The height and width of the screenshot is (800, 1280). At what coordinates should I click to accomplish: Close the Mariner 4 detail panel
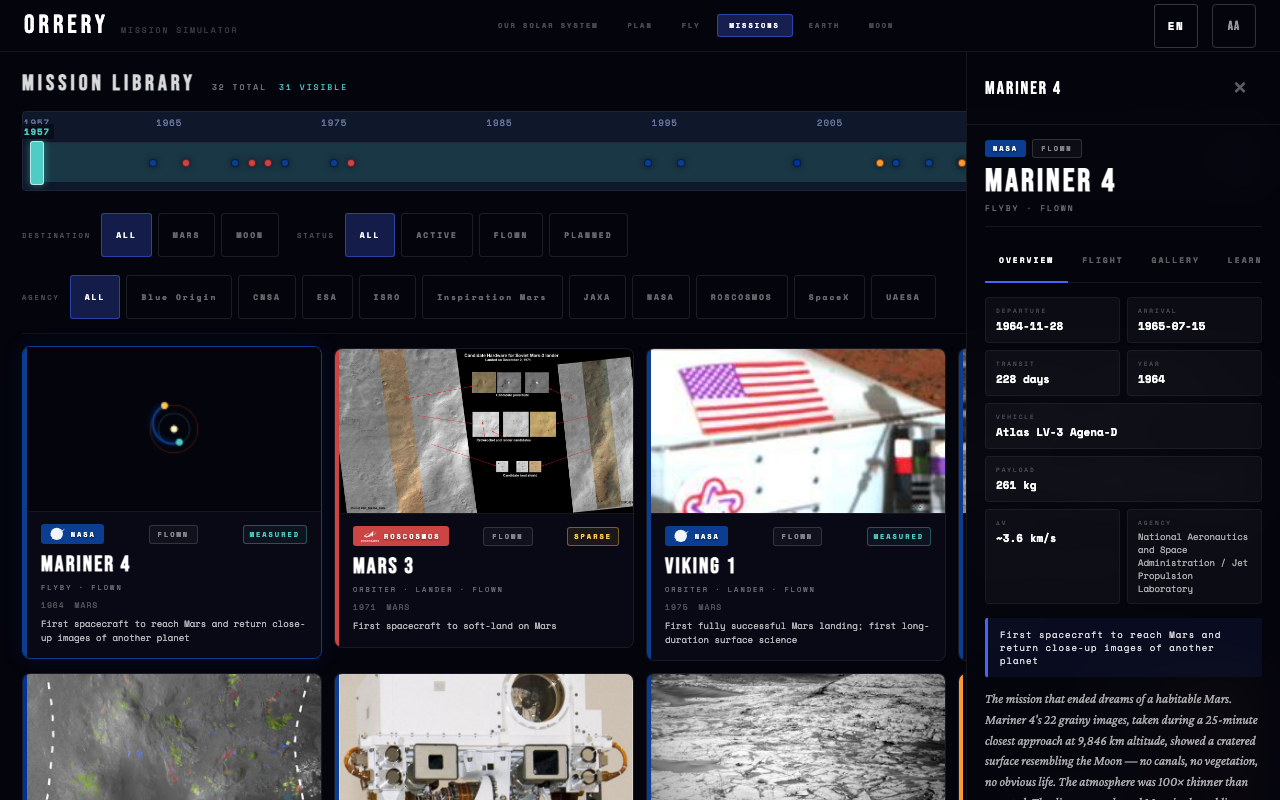1240,87
